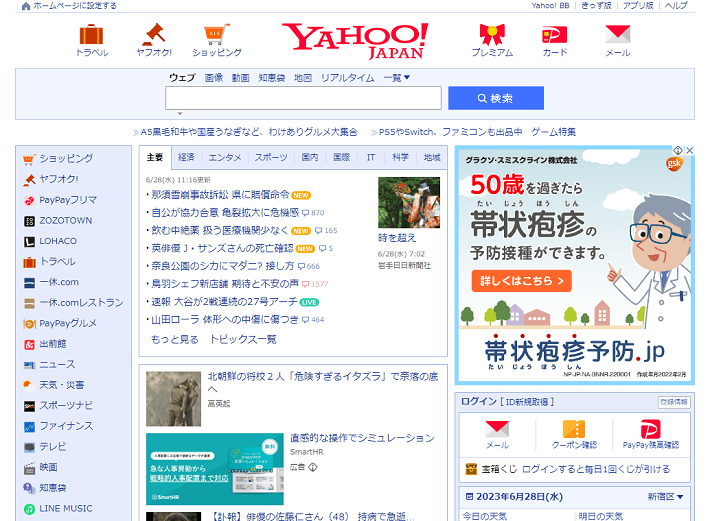Switch to the 国際 news tab

coord(341,157)
